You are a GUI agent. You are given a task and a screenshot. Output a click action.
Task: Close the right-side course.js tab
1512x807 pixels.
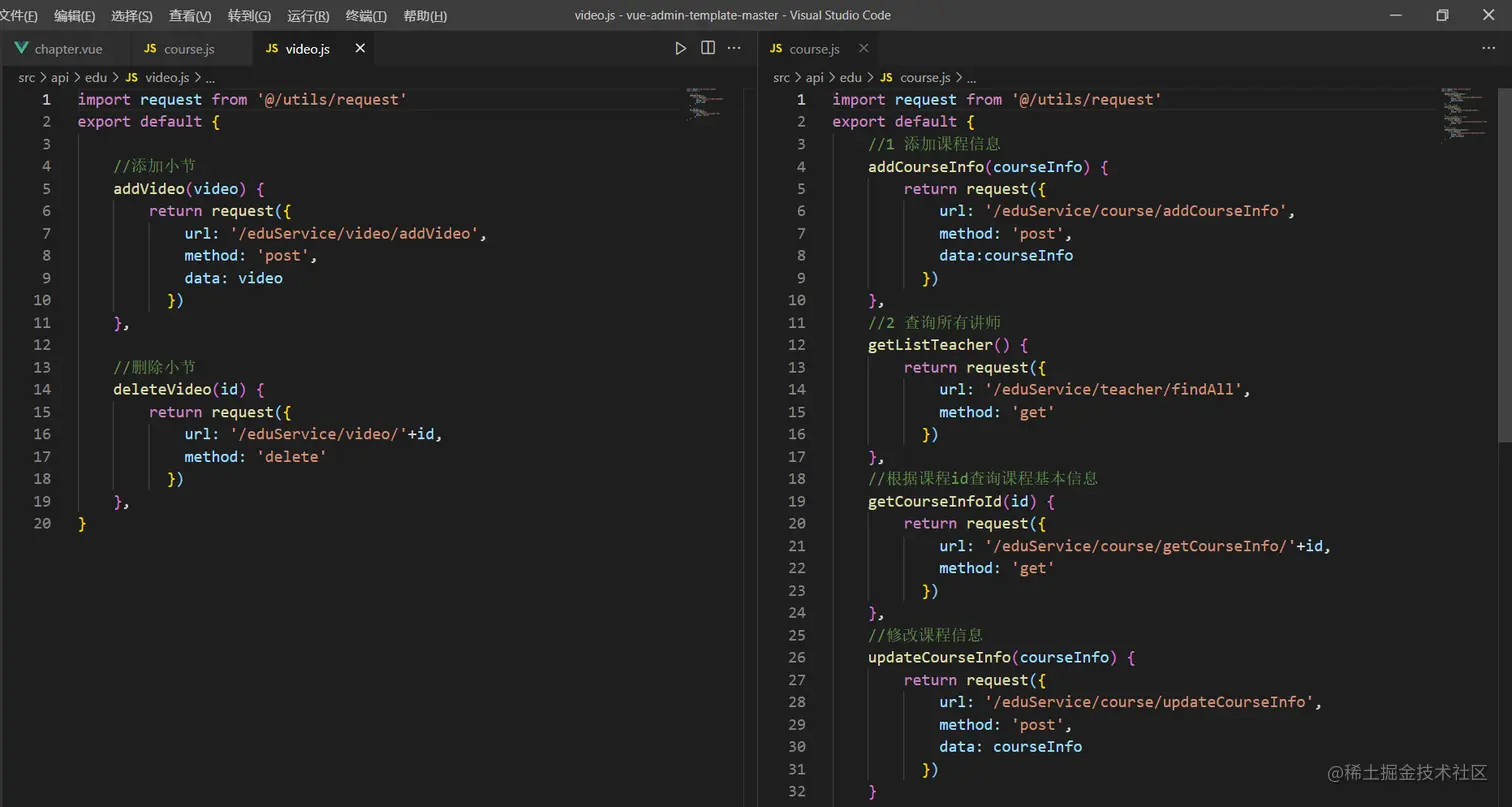(x=864, y=48)
